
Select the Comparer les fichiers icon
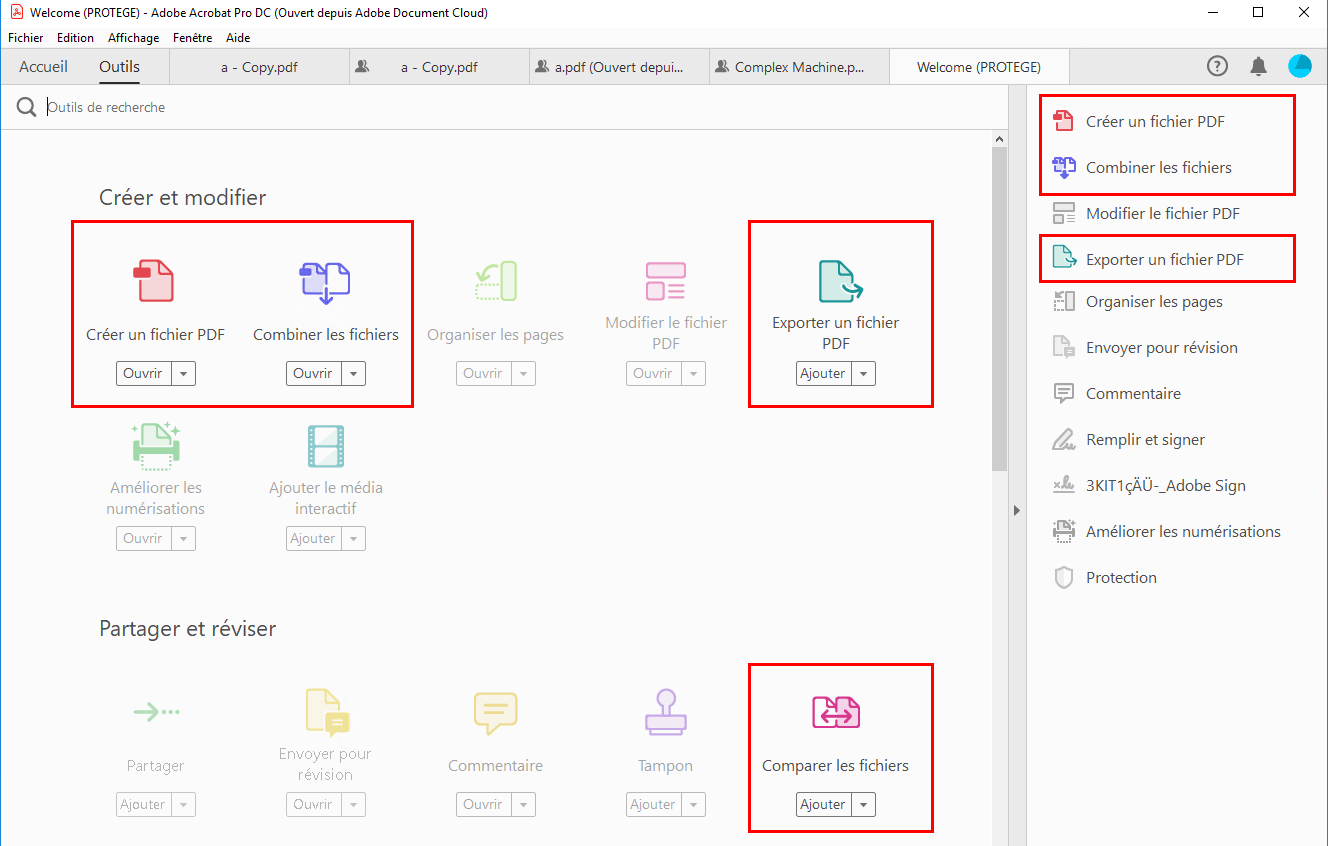(x=835, y=712)
